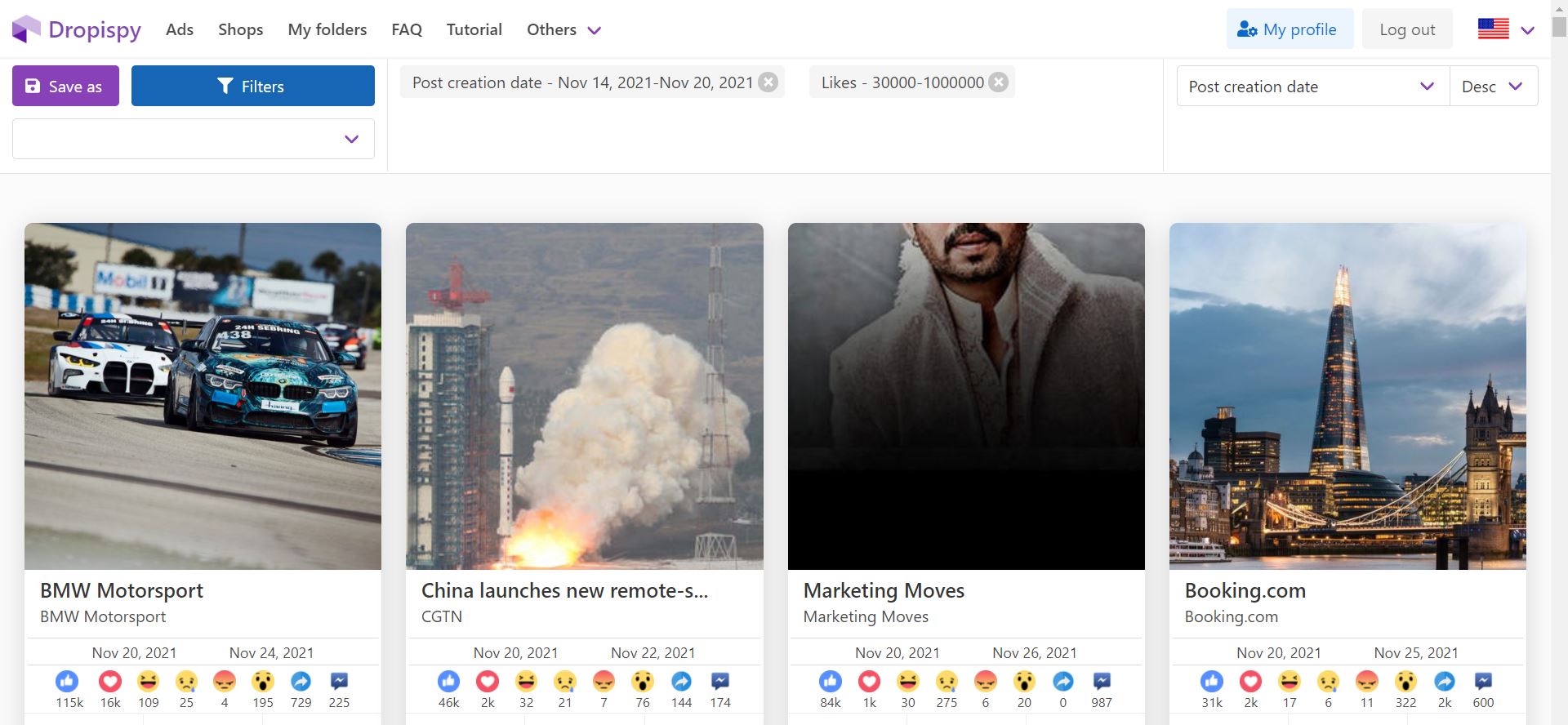Image resolution: width=1568 pixels, height=725 pixels.
Task: Click the share icon on Booking.com card
Action: click(1444, 681)
